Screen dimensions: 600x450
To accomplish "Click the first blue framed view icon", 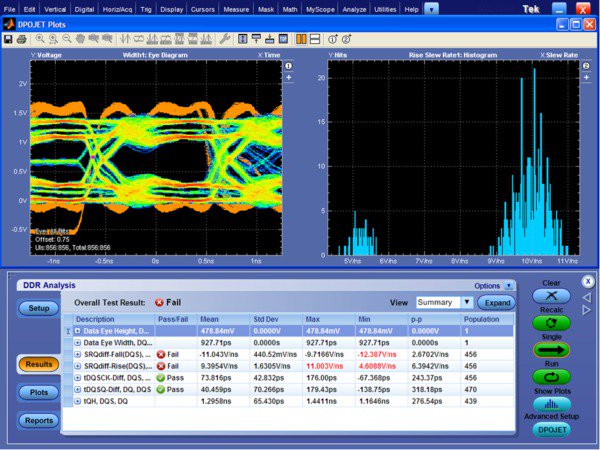I will (243, 39).
